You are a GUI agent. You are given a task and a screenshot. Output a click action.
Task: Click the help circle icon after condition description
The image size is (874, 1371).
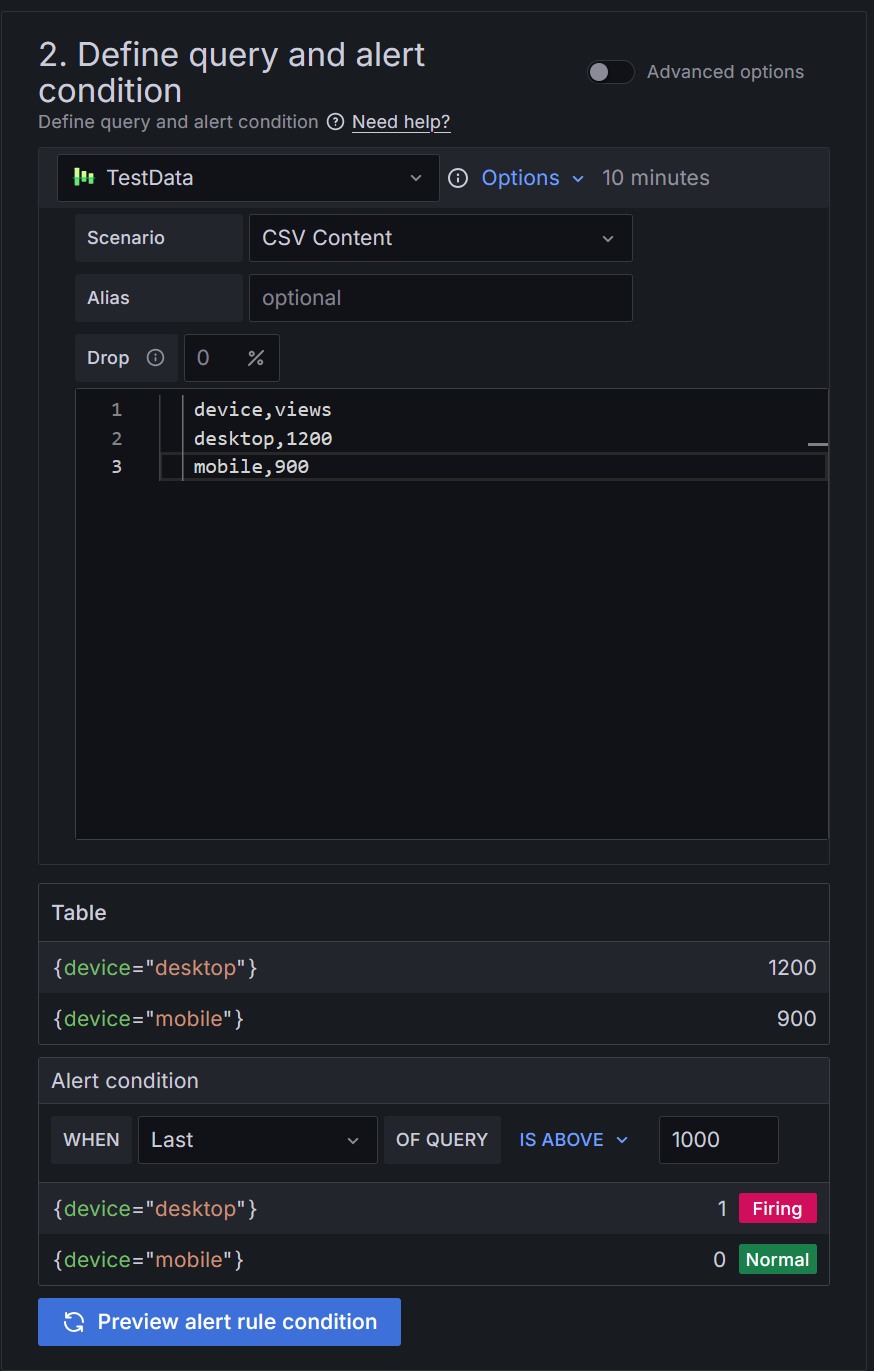(x=334, y=121)
